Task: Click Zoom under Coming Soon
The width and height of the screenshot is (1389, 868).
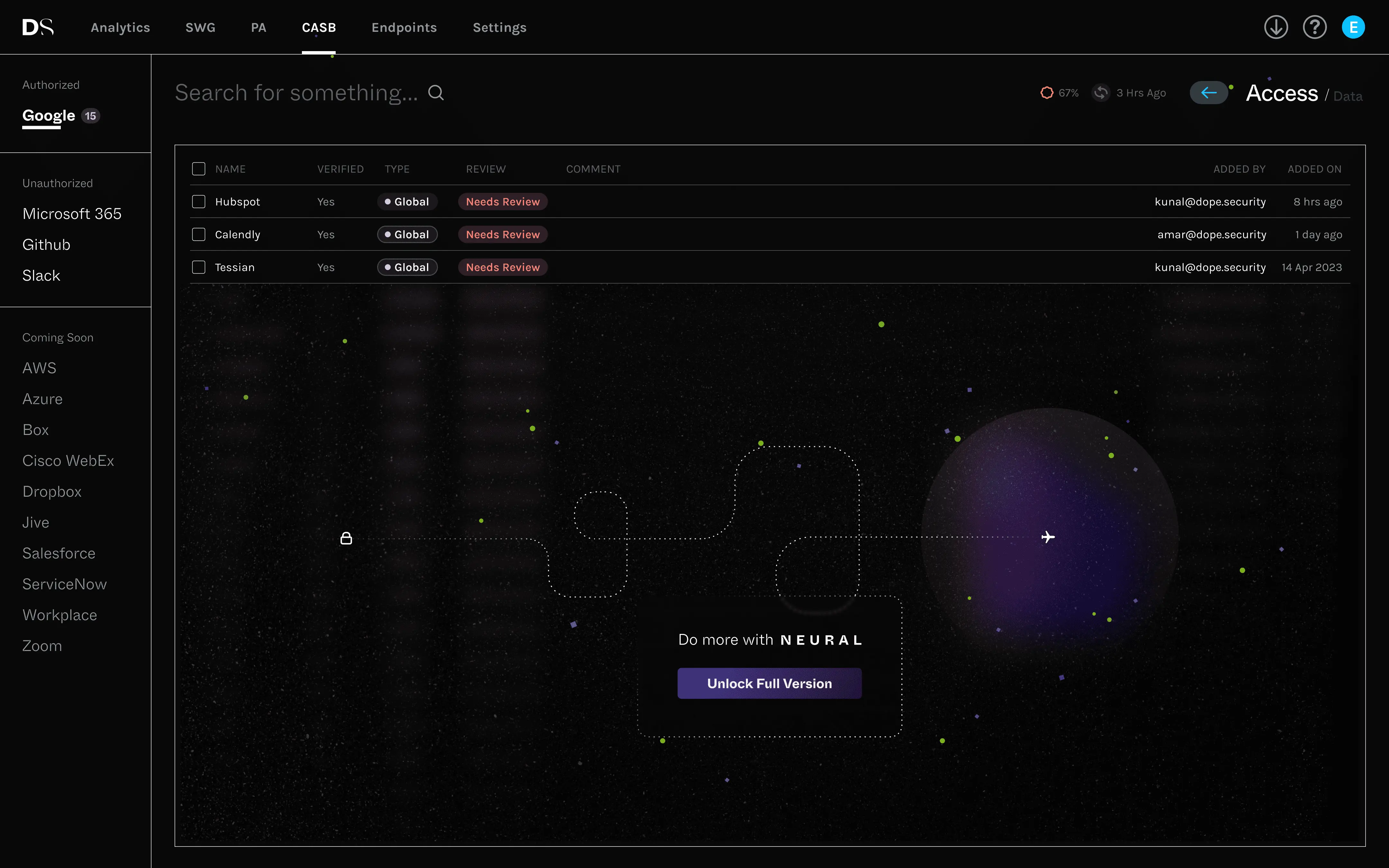Action: pos(42,646)
